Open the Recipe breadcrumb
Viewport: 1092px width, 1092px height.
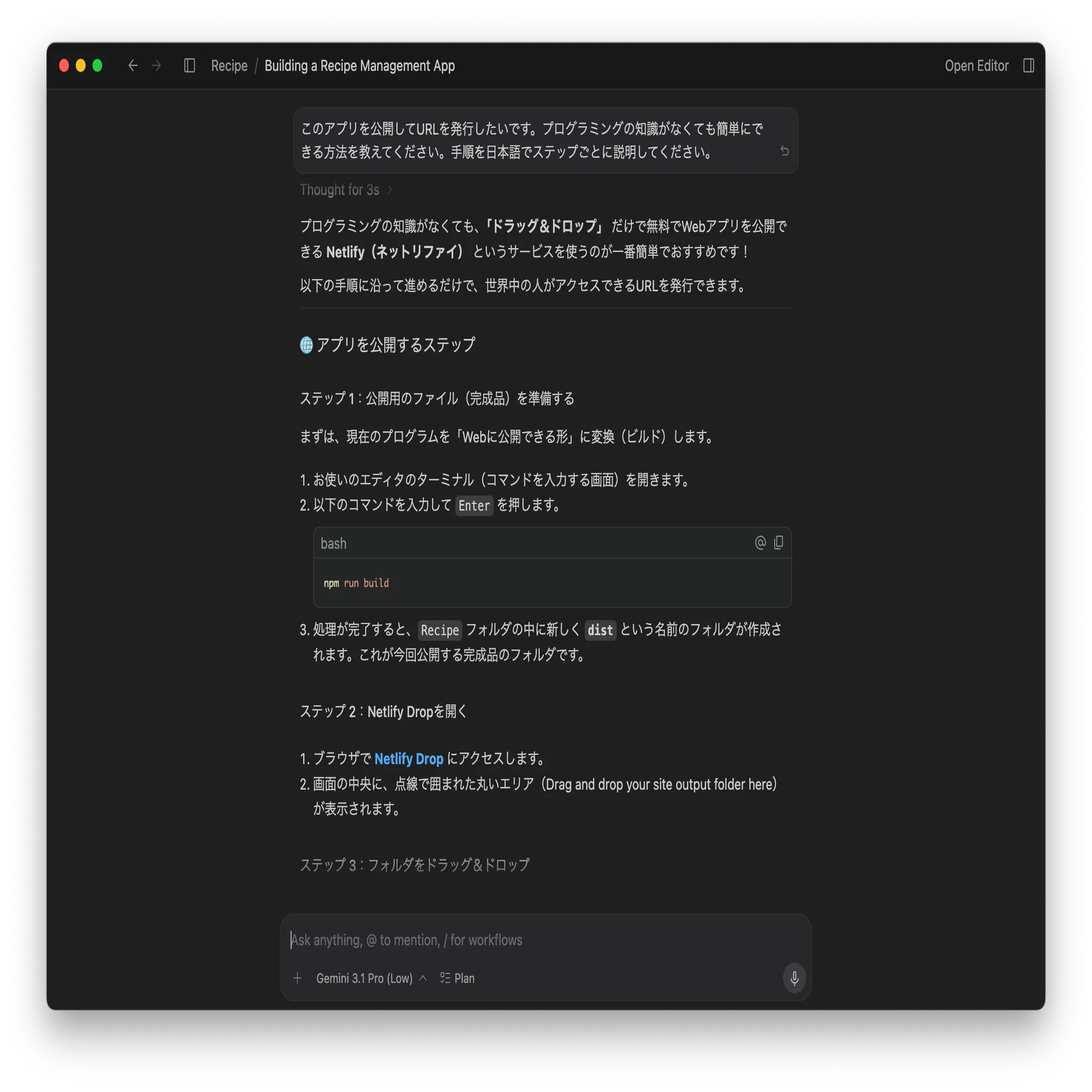click(229, 65)
